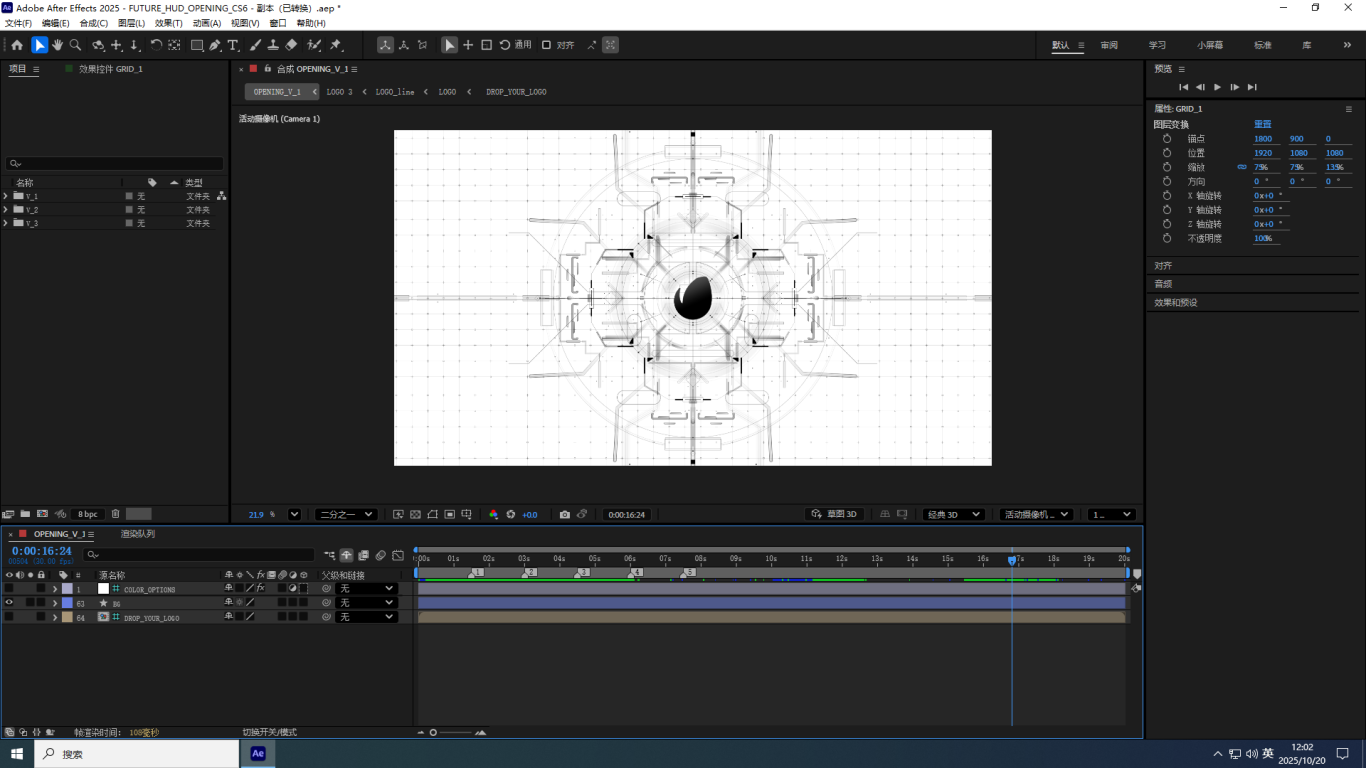This screenshot has width=1366, height=768.
Task: Choose the Pen tool
Action: (215, 45)
